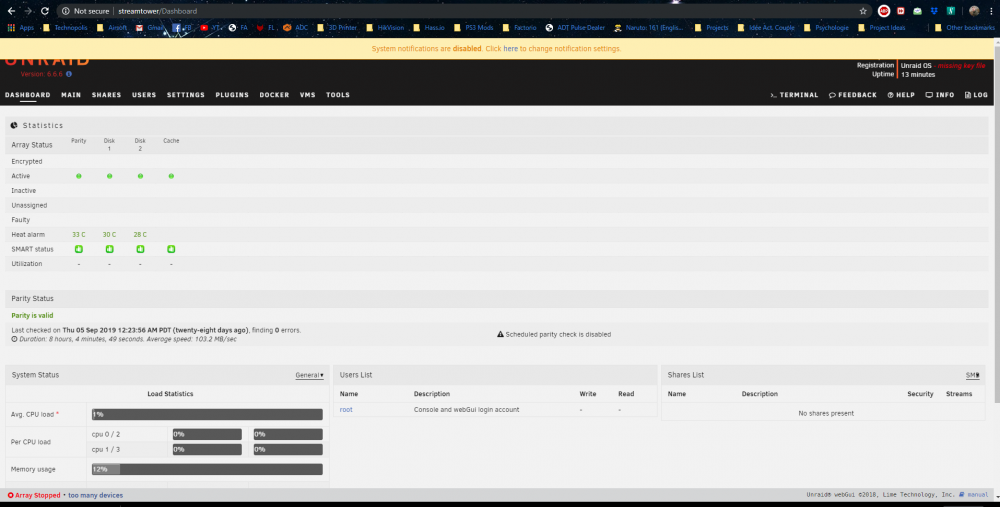1000x507 pixels.
Task: Click the Disk 1 SMART status thumbs-up icon
Action: point(110,249)
